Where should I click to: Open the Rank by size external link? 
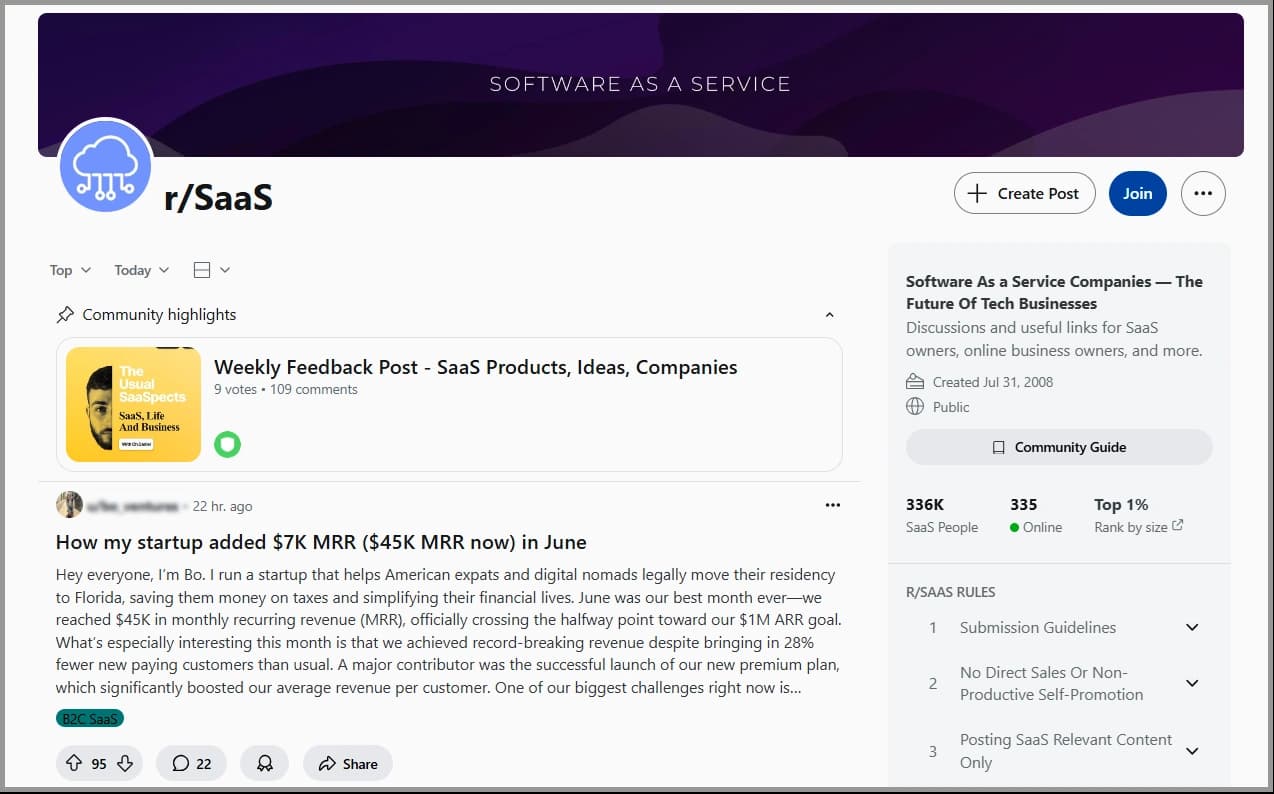point(1138,527)
